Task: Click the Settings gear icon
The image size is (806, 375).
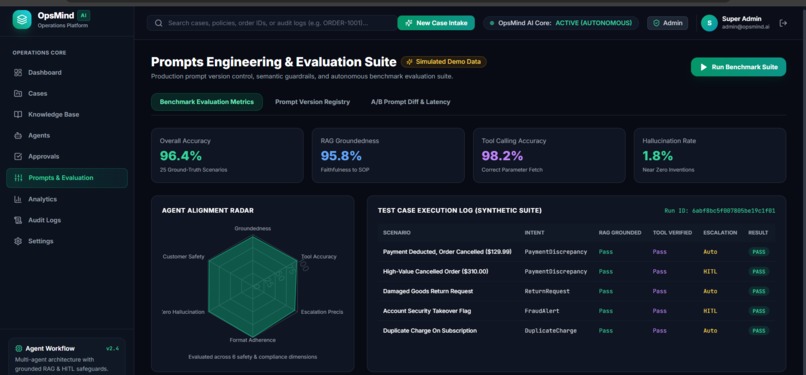Action: click(x=18, y=241)
